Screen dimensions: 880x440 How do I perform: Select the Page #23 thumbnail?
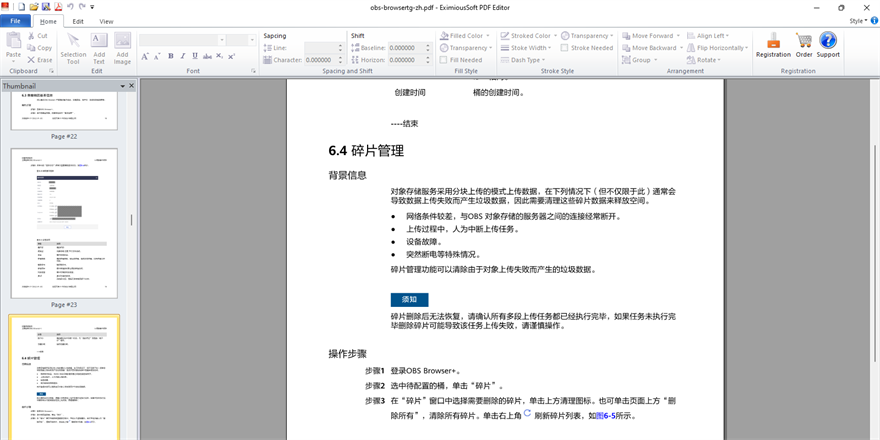[63, 224]
